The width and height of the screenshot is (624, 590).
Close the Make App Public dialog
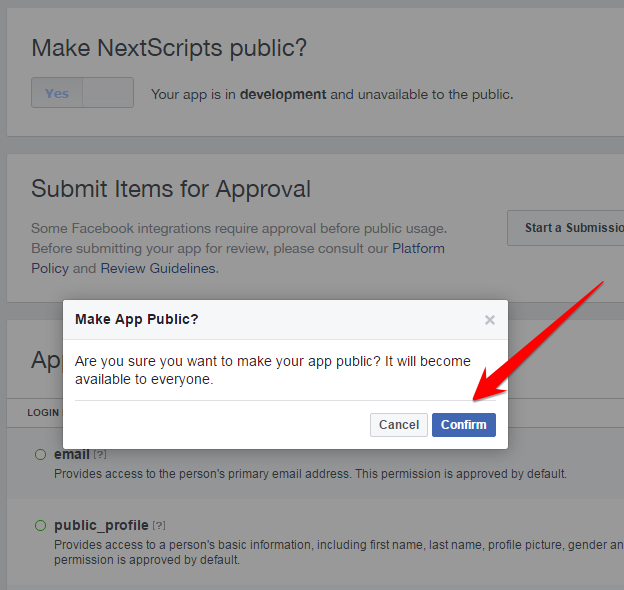(489, 320)
